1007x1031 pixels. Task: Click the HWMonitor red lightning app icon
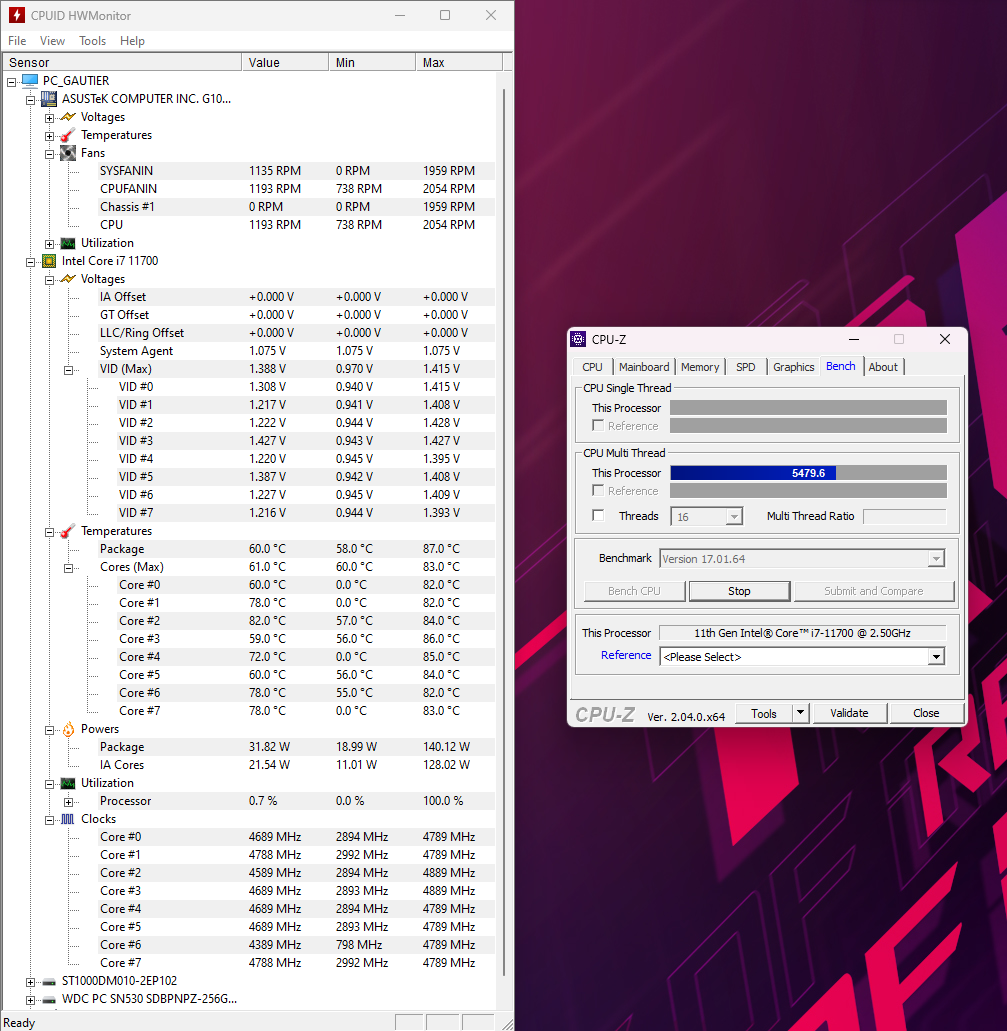coord(16,14)
